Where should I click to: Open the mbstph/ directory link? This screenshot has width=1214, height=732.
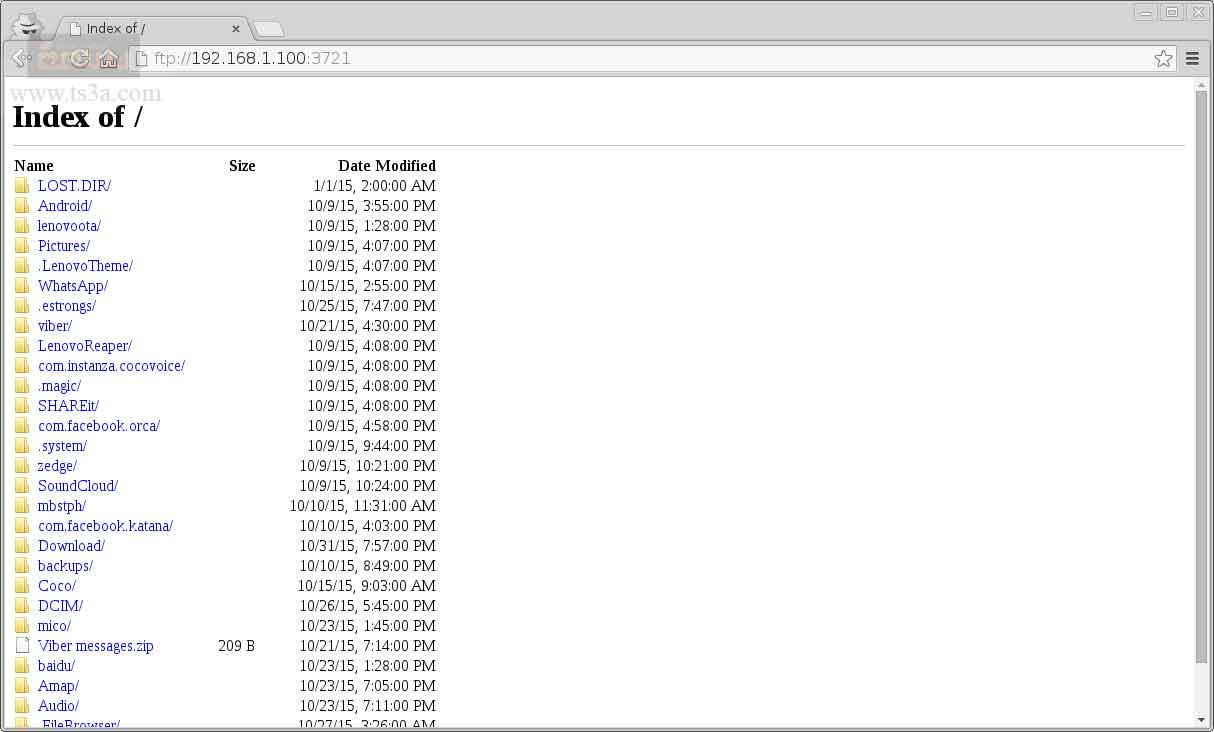click(x=62, y=506)
